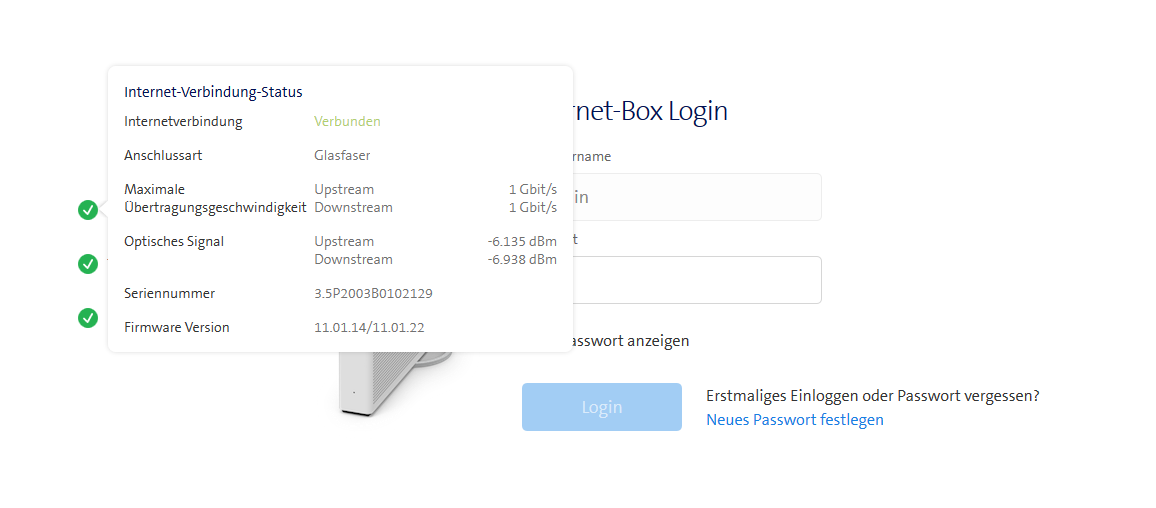1156x508 pixels.
Task: Click the Maximale Übertragungsgeschwindigkeit label
Action: [215, 198]
